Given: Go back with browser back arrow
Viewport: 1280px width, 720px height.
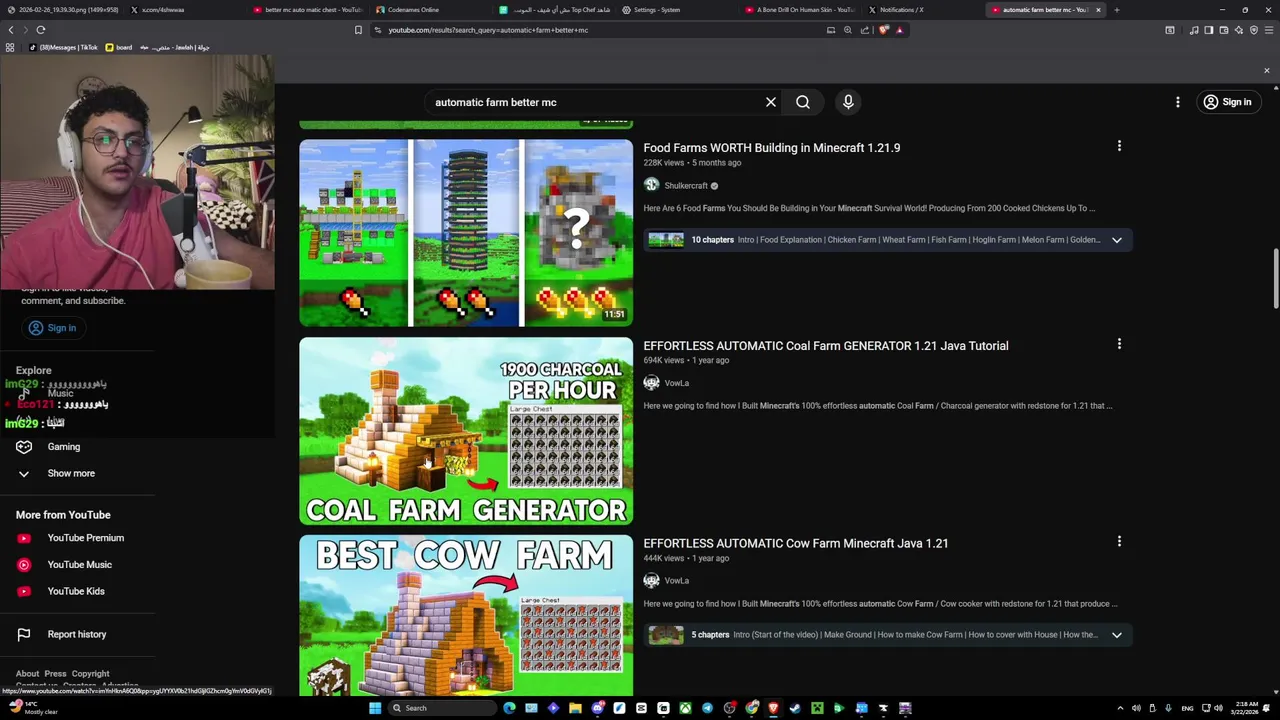Looking at the screenshot, I should (11, 30).
